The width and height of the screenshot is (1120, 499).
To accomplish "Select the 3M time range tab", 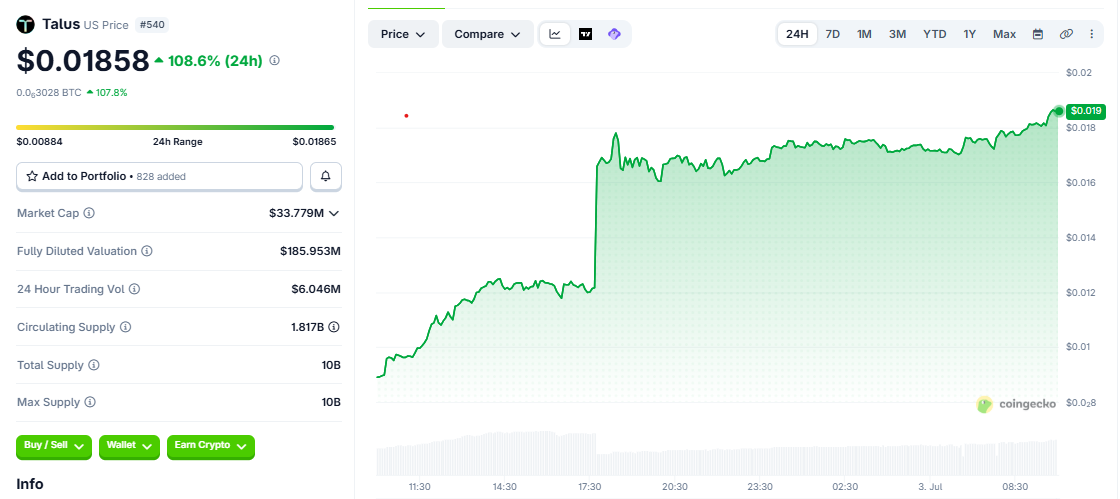I will 897,34.
